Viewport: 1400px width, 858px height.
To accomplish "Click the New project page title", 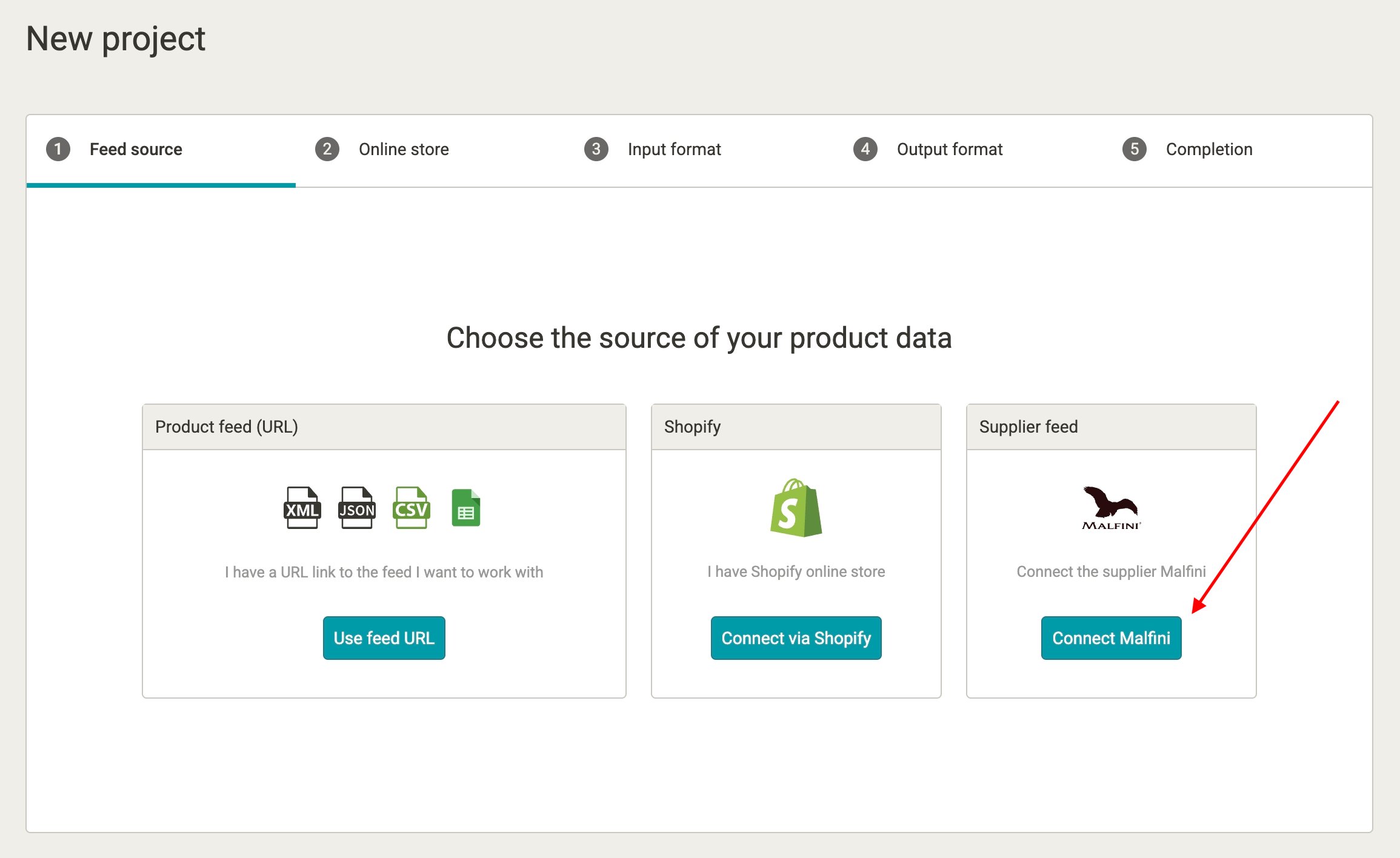I will pyautogui.click(x=116, y=39).
